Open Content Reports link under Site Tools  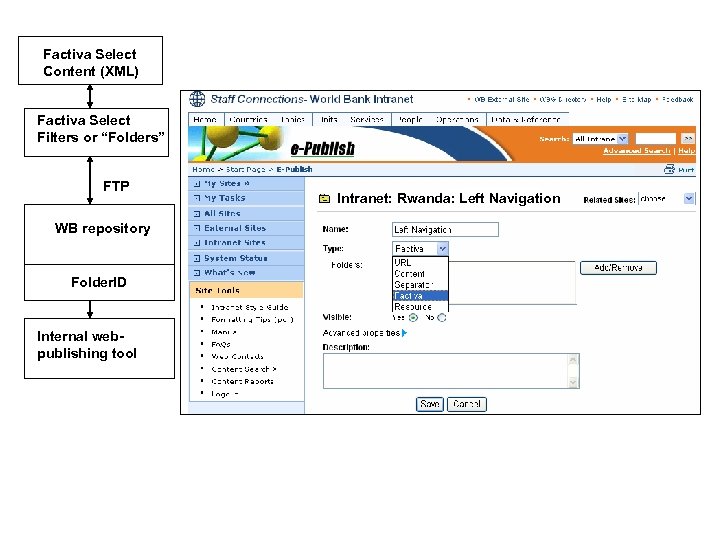(242, 381)
